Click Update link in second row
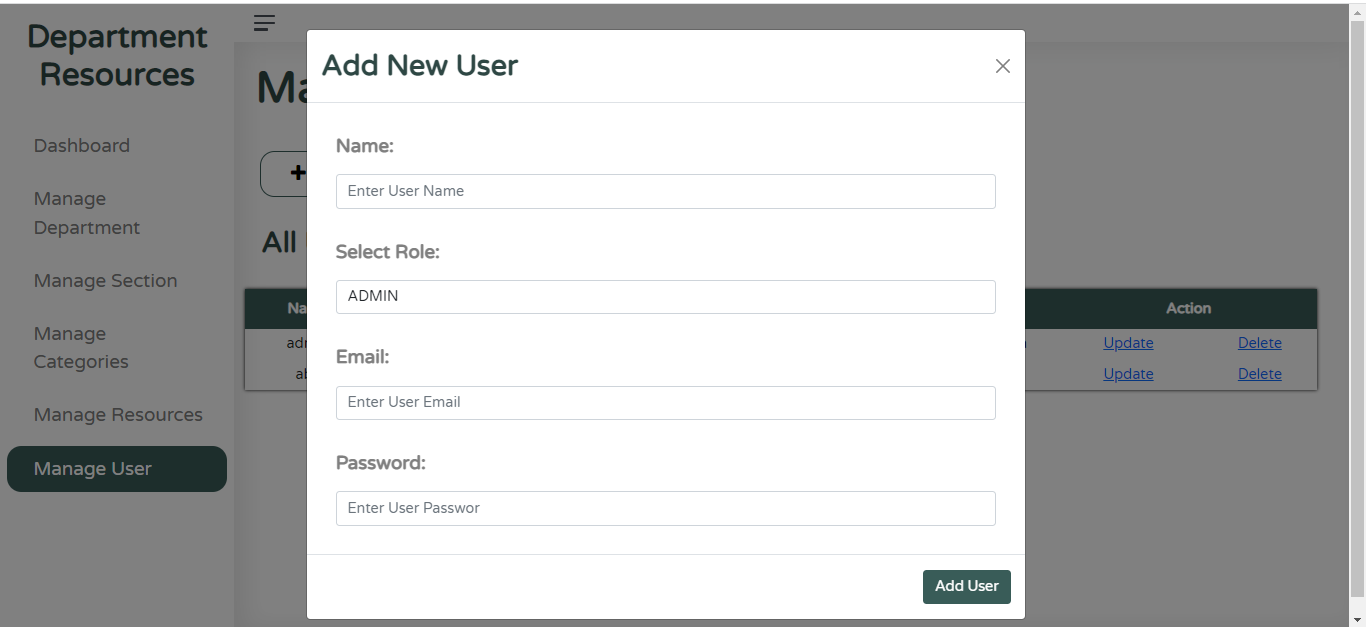Screen dimensions: 1366x627 click(x=1128, y=374)
